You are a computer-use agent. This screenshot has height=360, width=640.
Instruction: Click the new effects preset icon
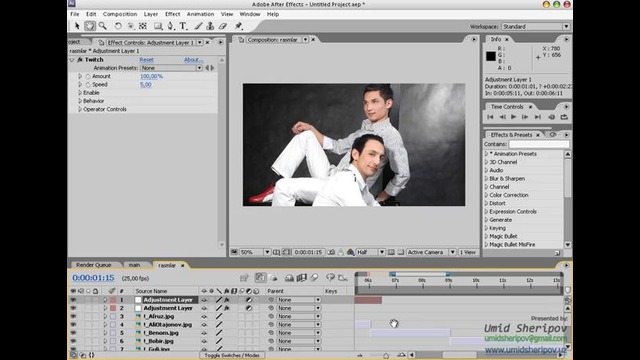click(x=557, y=253)
